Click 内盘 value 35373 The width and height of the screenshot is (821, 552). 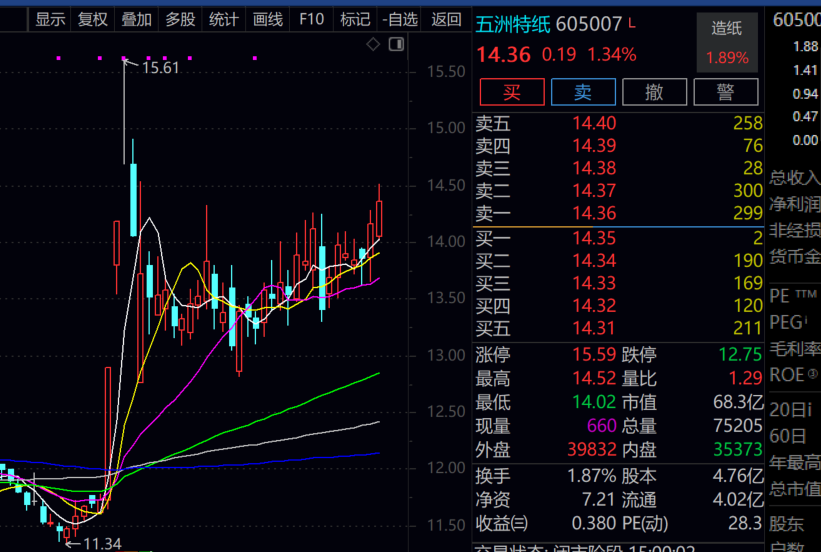coord(737,449)
